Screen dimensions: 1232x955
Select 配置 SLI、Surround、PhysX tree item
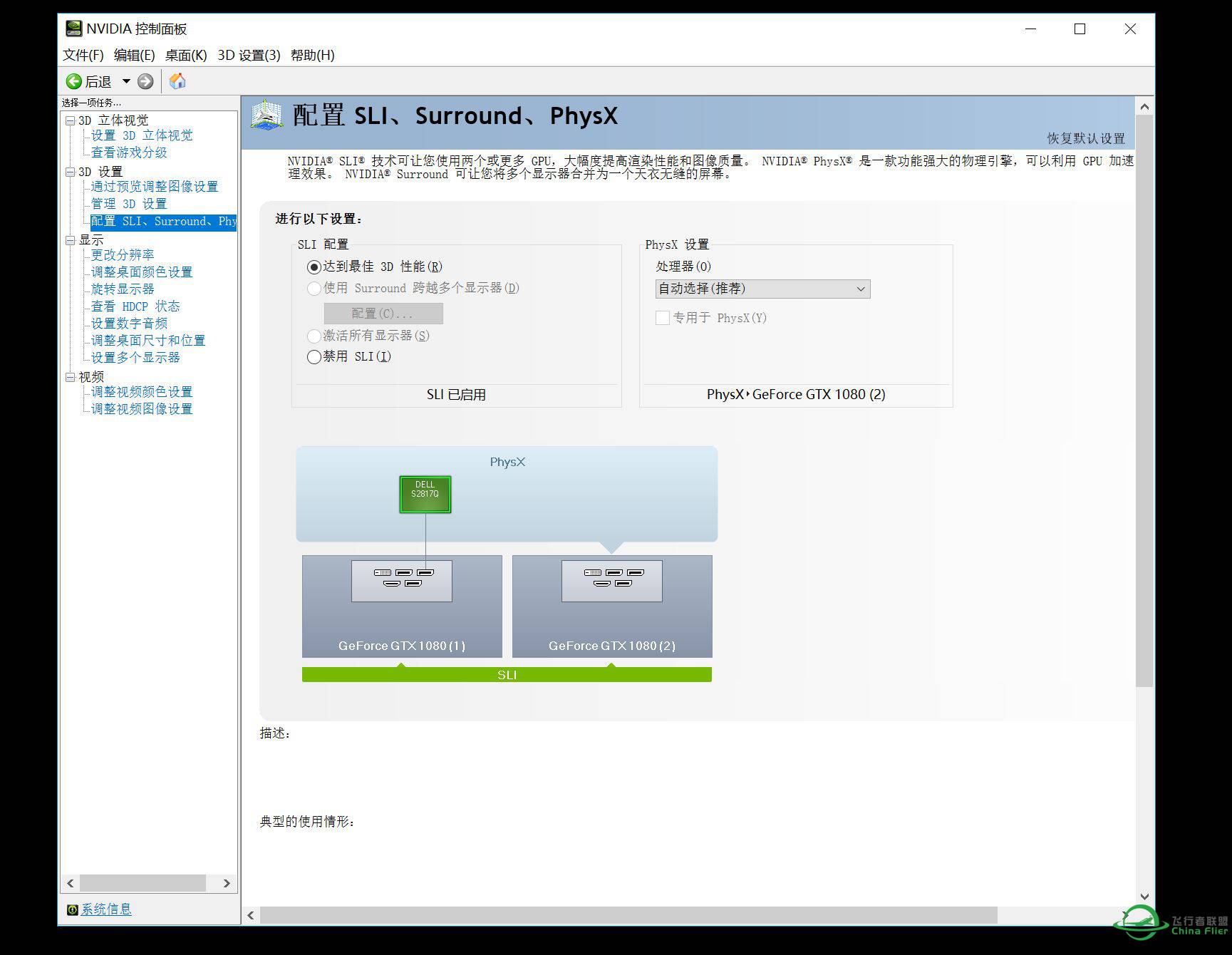click(x=163, y=222)
